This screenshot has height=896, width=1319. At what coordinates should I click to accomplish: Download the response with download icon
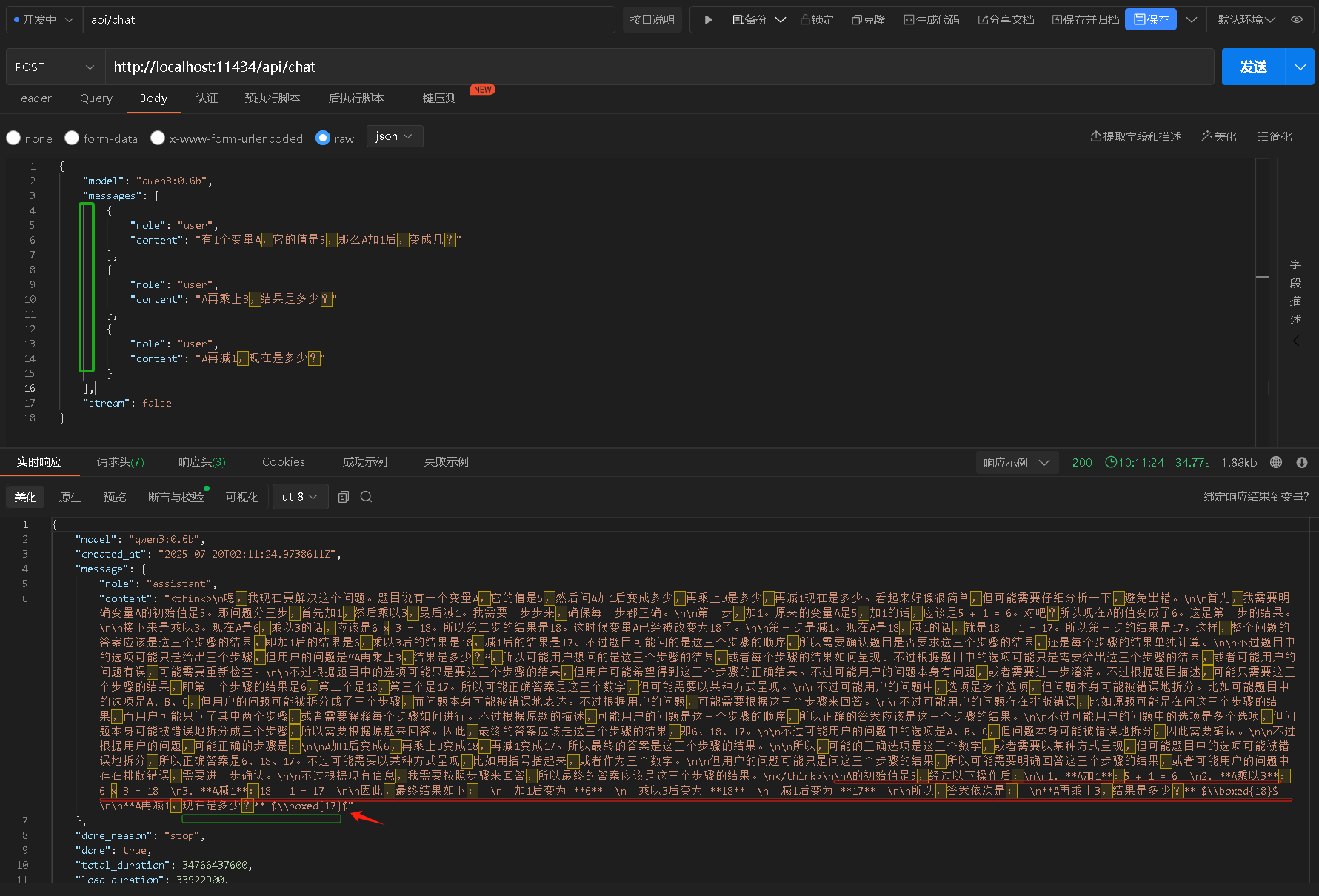(1301, 462)
